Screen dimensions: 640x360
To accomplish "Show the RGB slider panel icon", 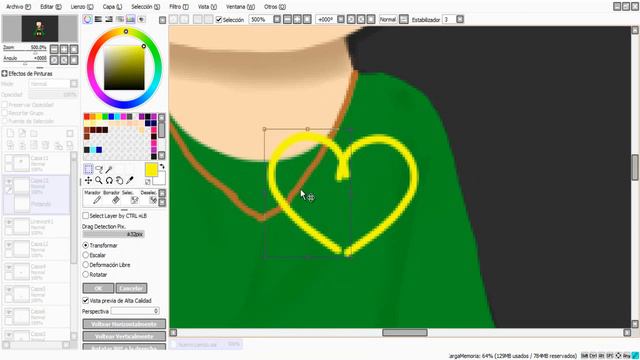I will (98, 19).
